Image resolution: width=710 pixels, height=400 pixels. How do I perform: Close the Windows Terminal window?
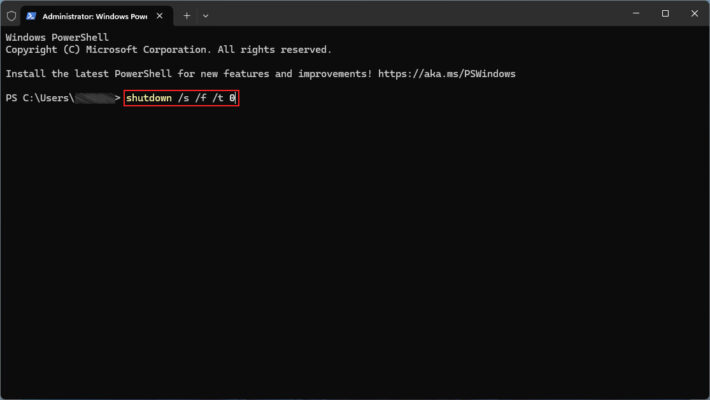point(693,14)
